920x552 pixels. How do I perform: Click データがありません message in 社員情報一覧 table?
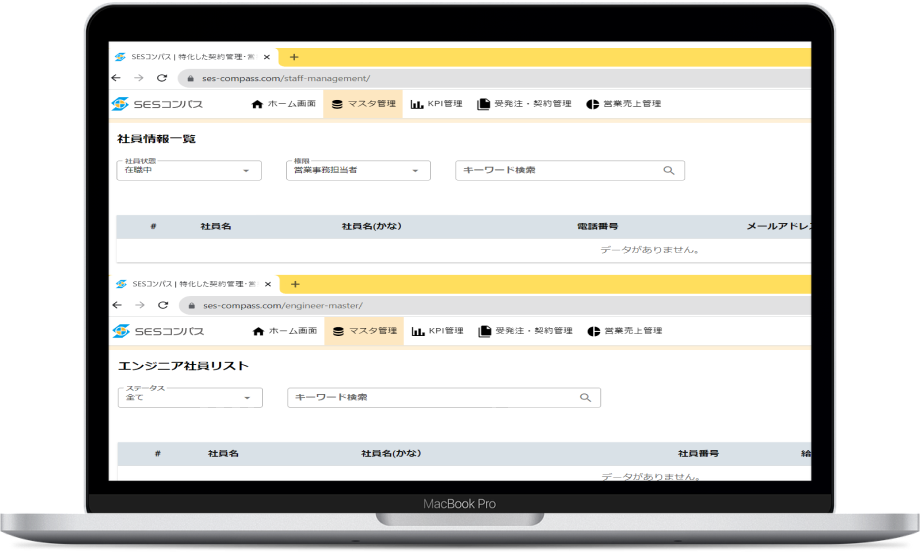coord(650,250)
